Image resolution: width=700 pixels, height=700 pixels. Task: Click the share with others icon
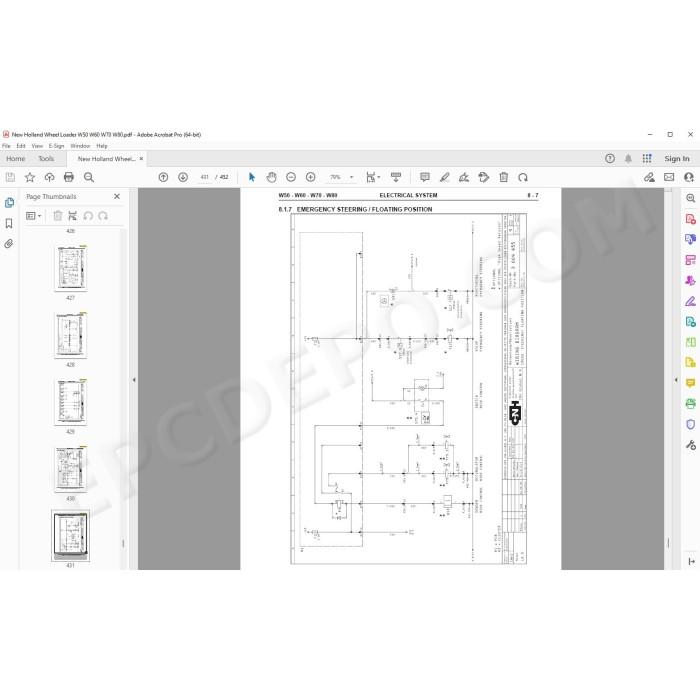[x=689, y=177]
